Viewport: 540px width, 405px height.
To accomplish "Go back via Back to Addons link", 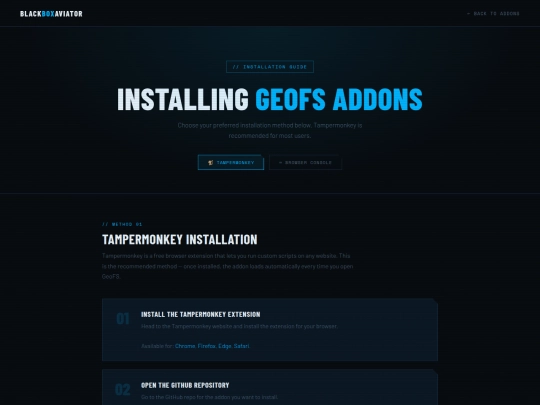I will [x=493, y=13].
